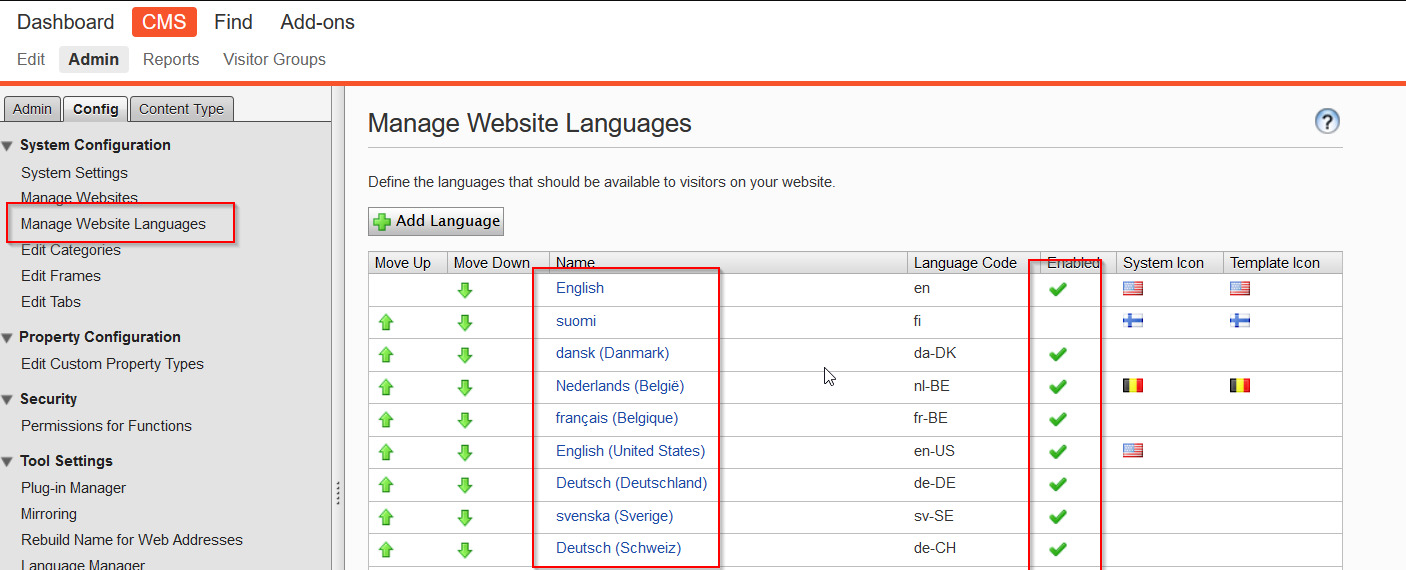This screenshot has height=570, width=1406.
Task: Click Belgian flag template icon for Nederlands
Action: pyautogui.click(x=1240, y=386)
